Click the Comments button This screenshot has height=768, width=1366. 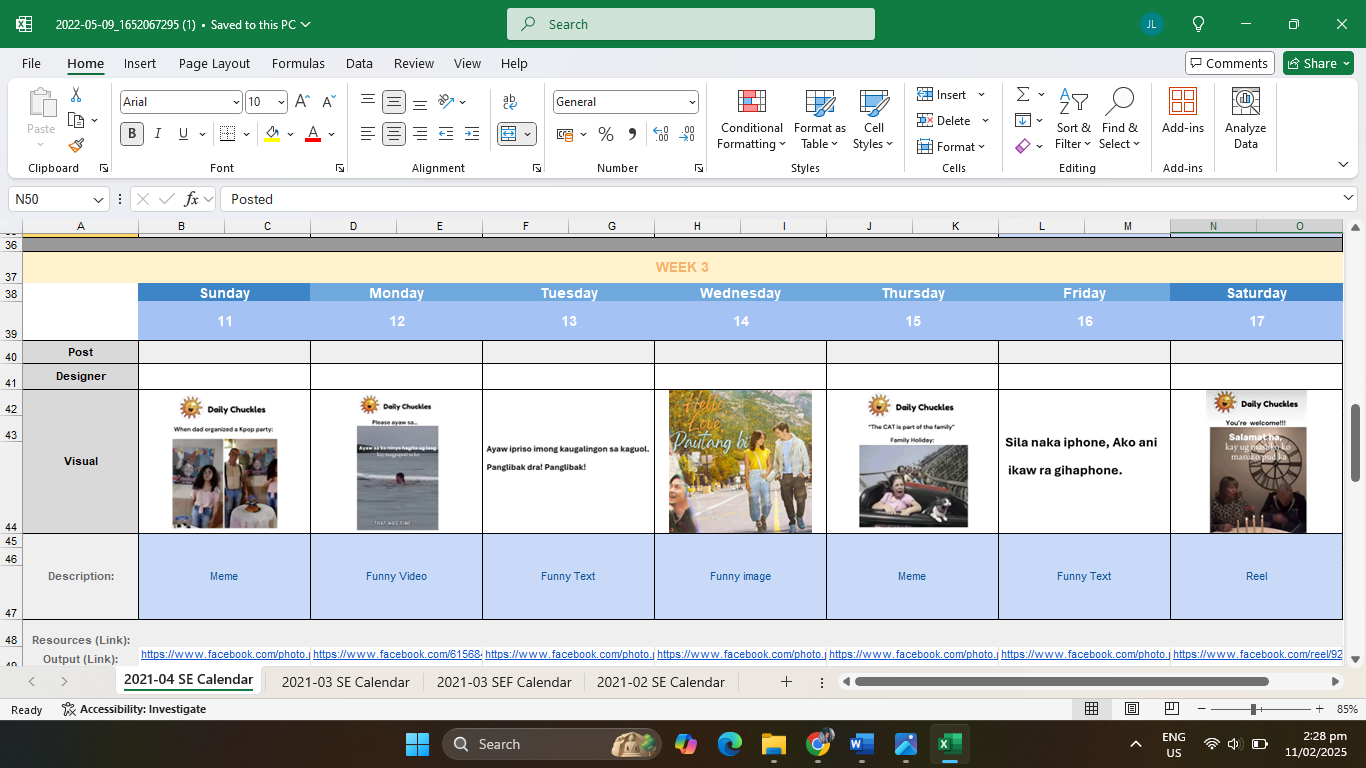coord(1229,63)
